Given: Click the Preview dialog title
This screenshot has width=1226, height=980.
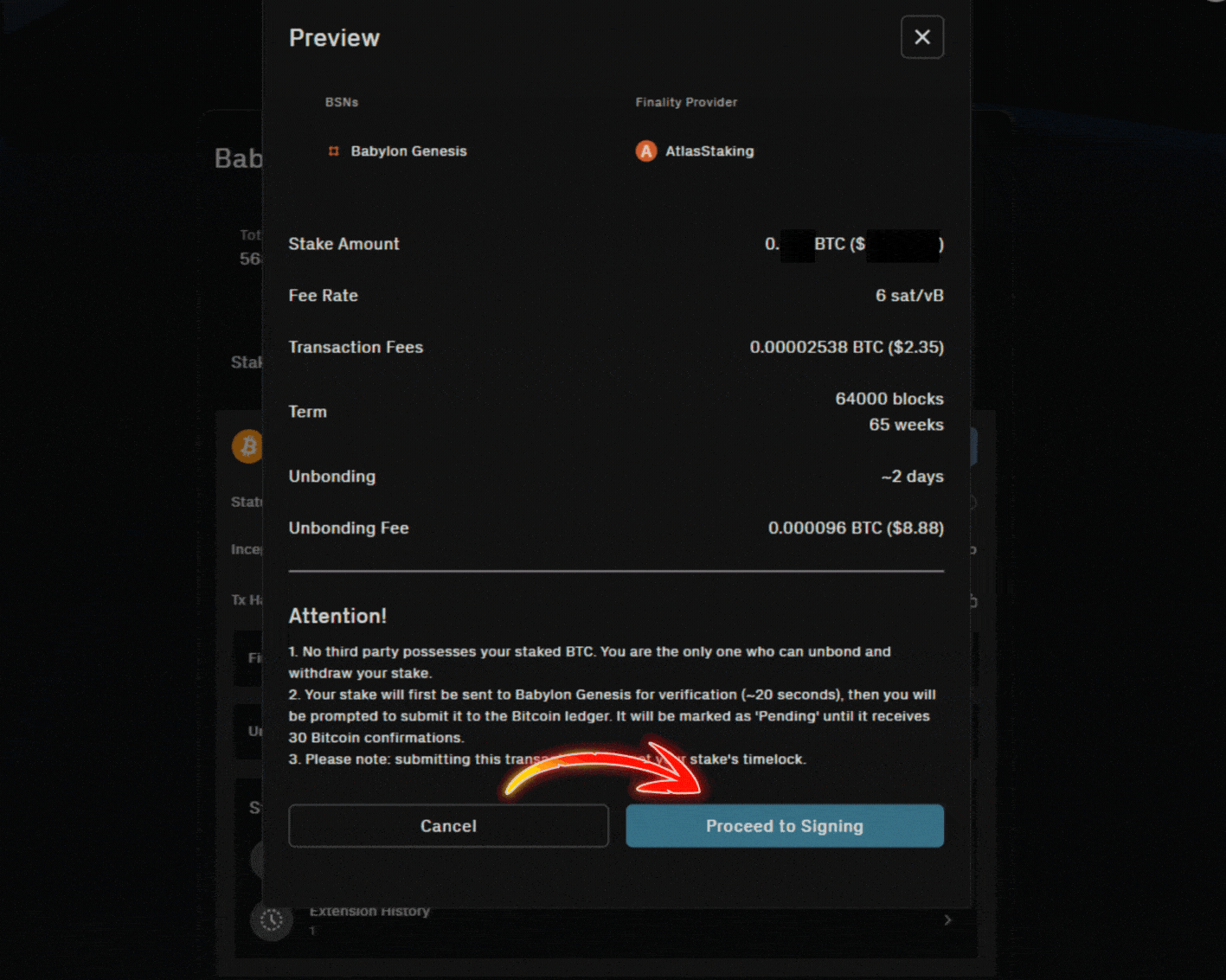Looking at the screenshot, I should pos(334,37).
